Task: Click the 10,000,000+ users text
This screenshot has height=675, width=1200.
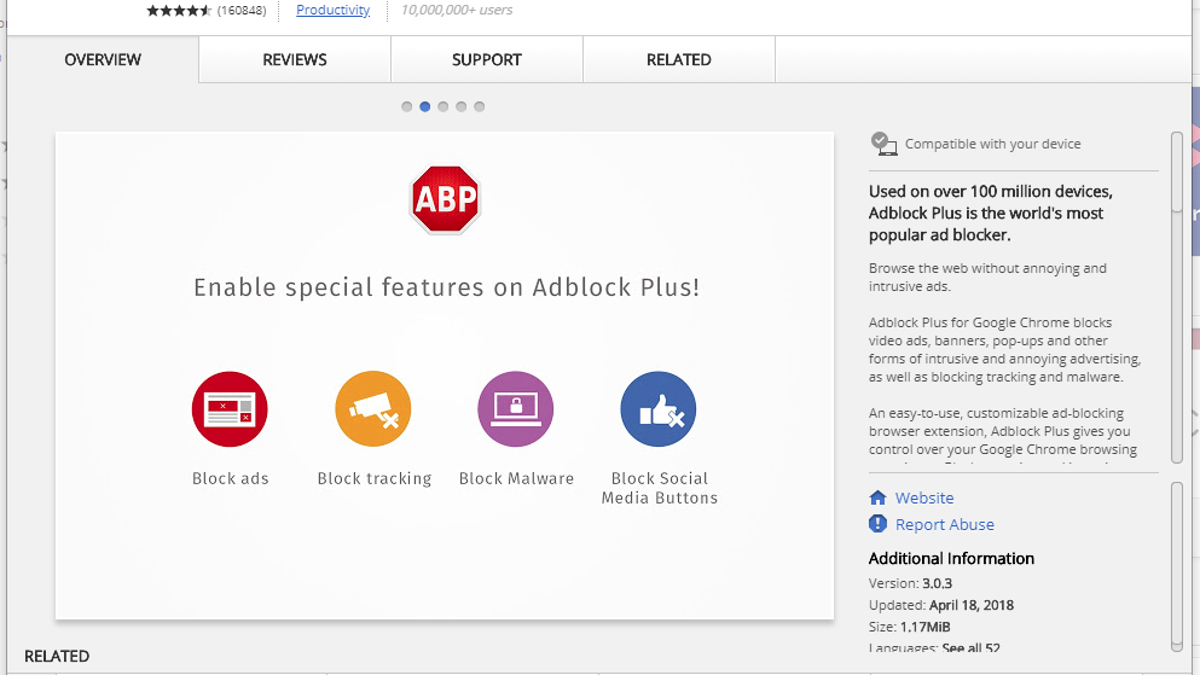Action: [457, 10]
